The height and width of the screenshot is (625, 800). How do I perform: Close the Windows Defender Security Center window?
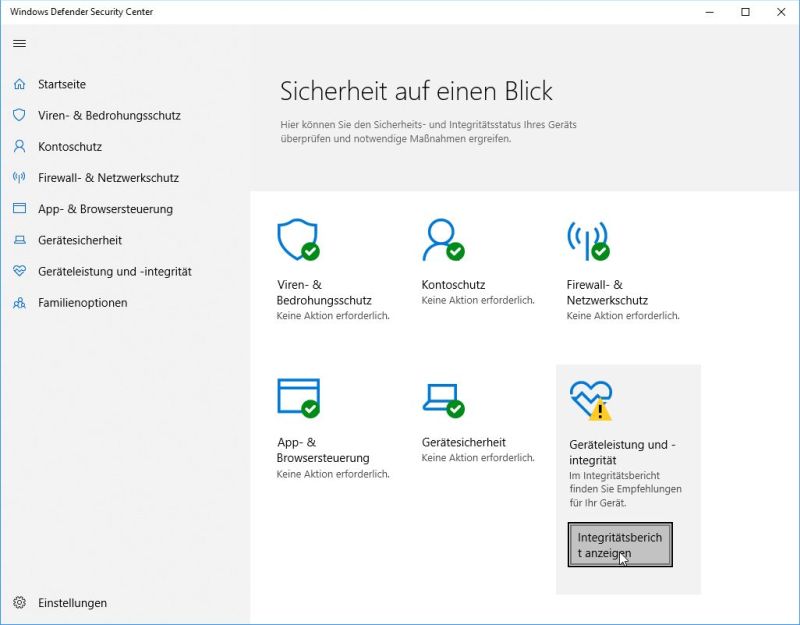781,12
